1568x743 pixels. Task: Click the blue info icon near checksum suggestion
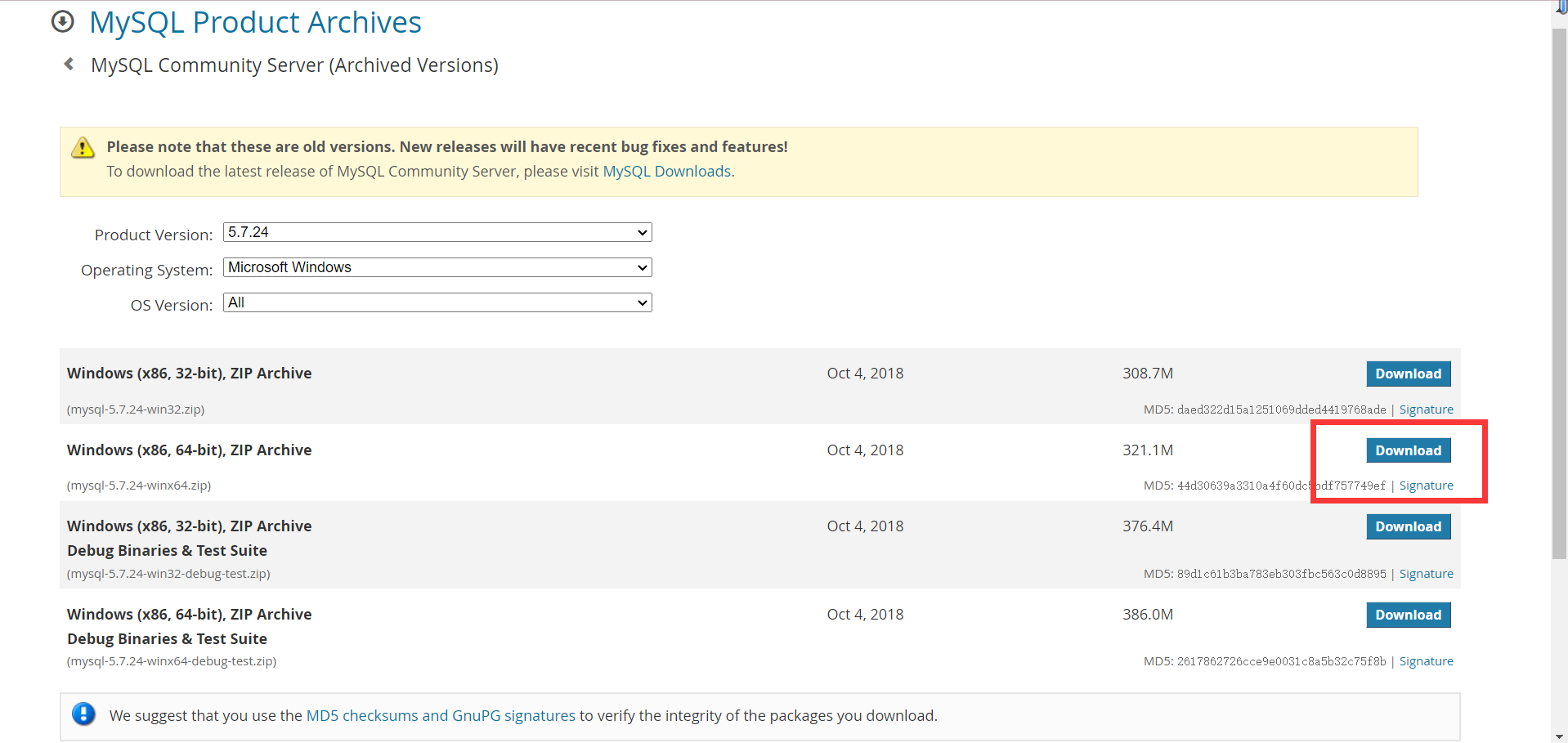[x=83, y=714]
